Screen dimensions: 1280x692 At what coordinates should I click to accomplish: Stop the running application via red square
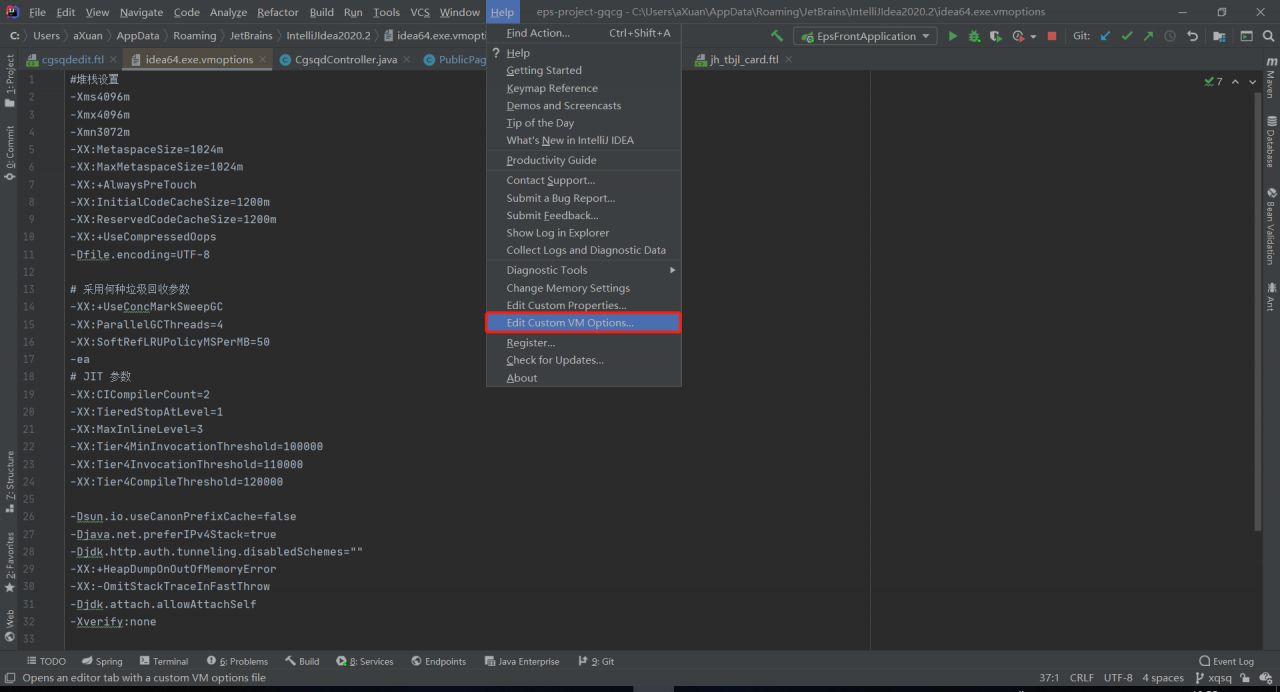coord(1052,36)
